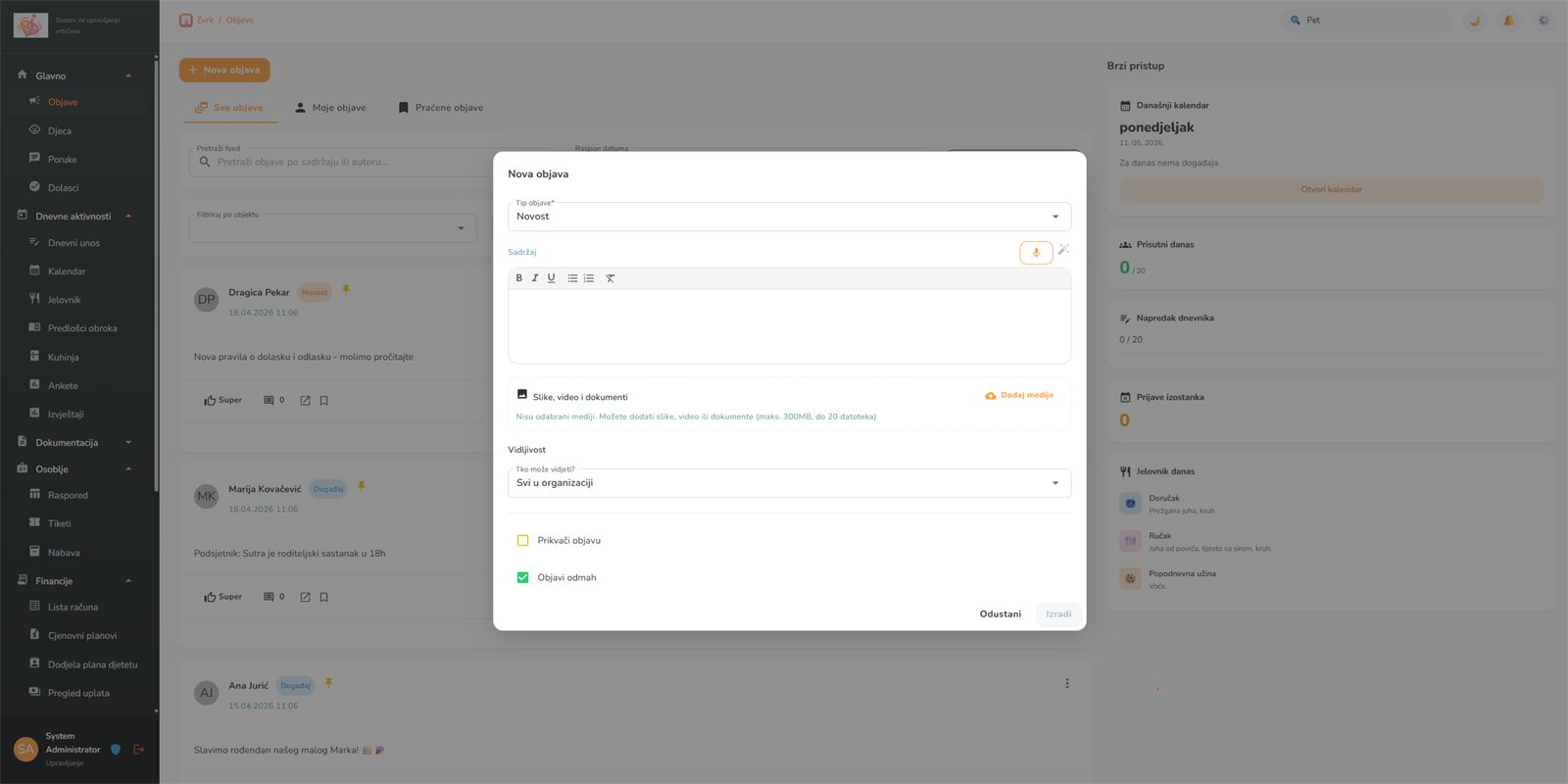
Task: Open Dodjela plana djetetu in the sidebar
Action: 92,664
